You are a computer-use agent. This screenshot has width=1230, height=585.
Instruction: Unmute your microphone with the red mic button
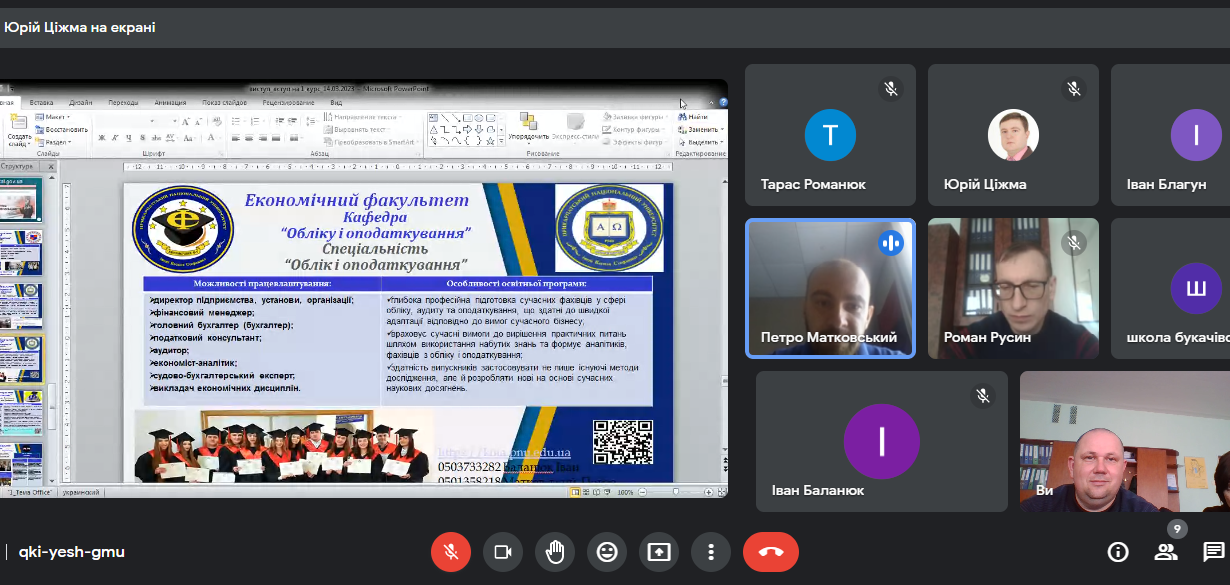(451, 552)
